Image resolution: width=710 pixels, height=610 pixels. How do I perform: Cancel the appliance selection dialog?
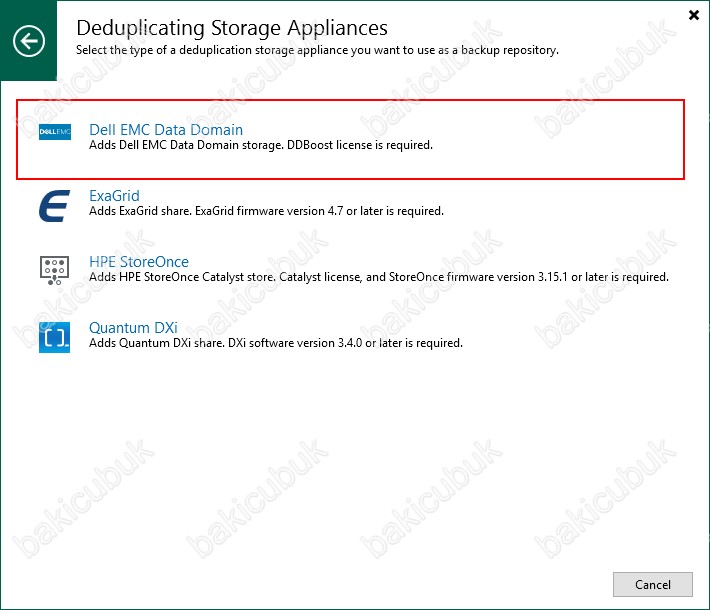[x=652, y=585]
